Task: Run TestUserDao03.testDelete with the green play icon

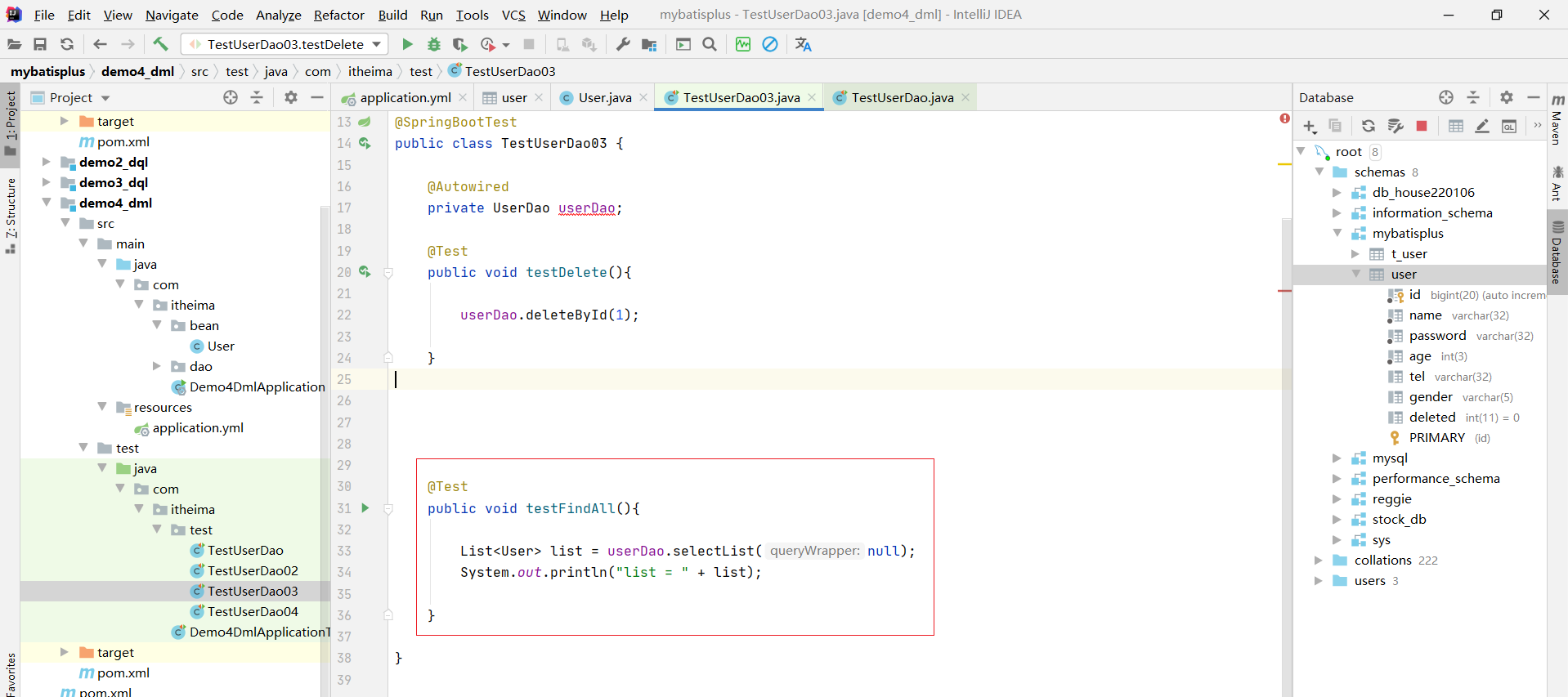Action: pos(407,44)
